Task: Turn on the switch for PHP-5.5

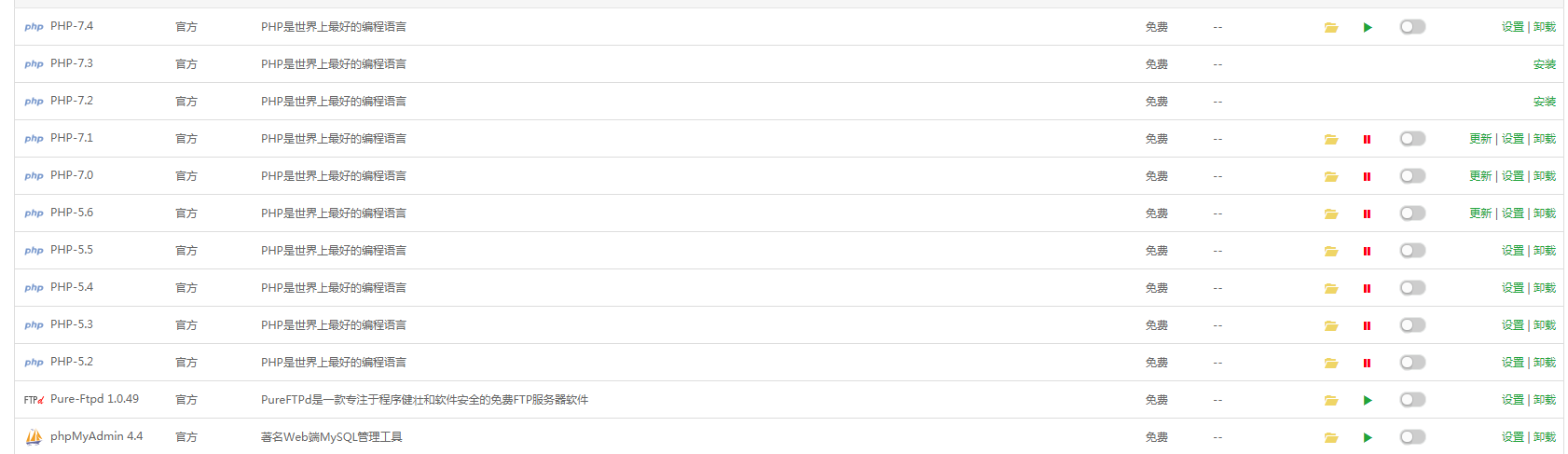Action: click(x=1412, y=250)
